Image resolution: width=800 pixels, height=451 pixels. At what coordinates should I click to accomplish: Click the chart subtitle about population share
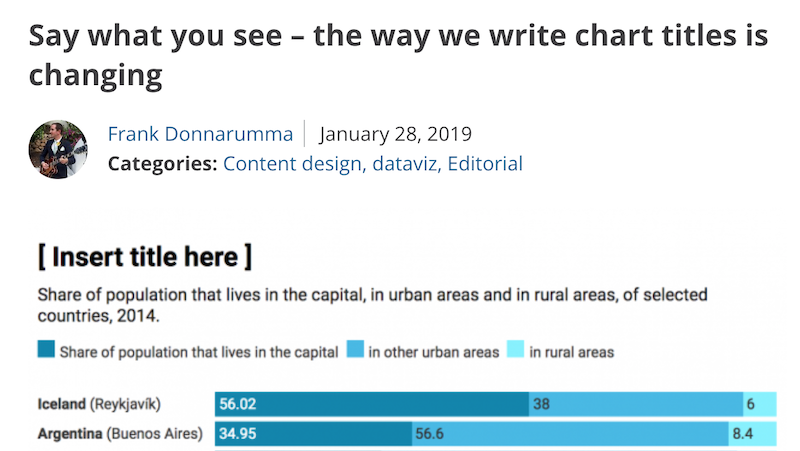pyautogui.click(x=372, y=305)
